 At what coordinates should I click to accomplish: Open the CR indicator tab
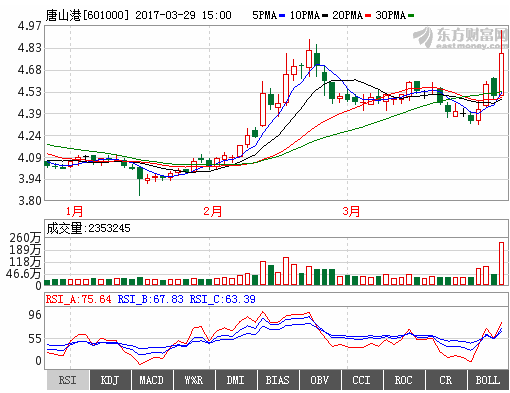446,380
